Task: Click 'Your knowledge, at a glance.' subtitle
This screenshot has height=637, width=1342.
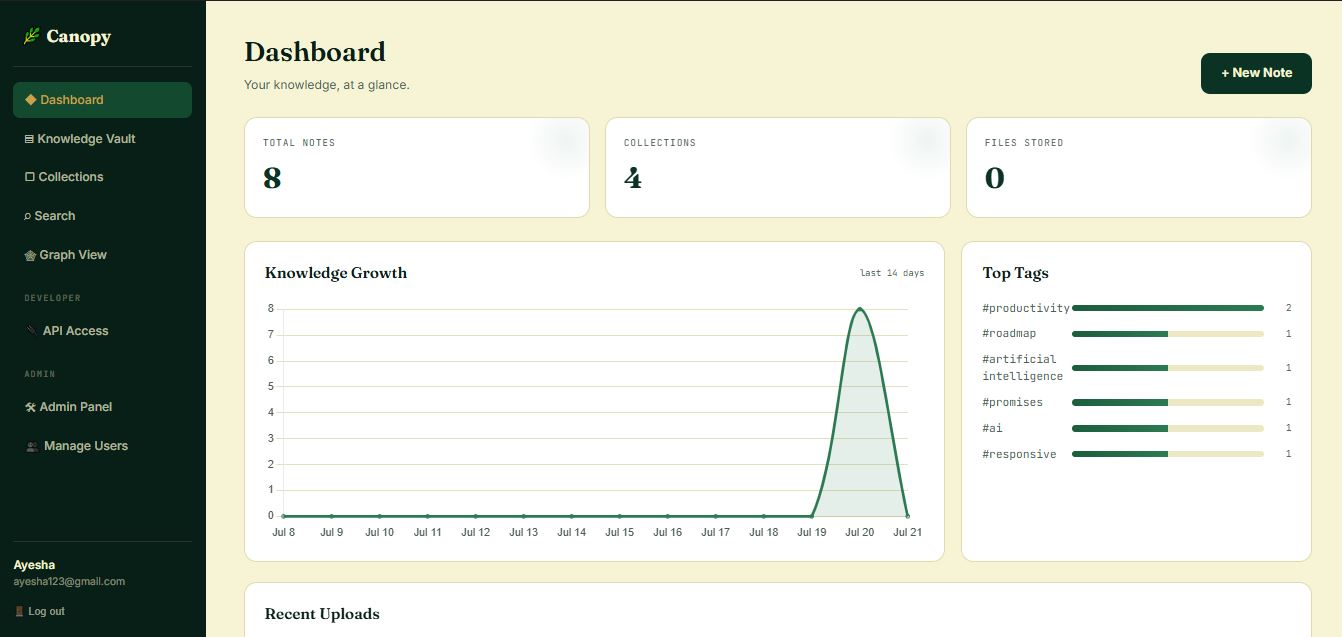Action: [x=327, y=85]
